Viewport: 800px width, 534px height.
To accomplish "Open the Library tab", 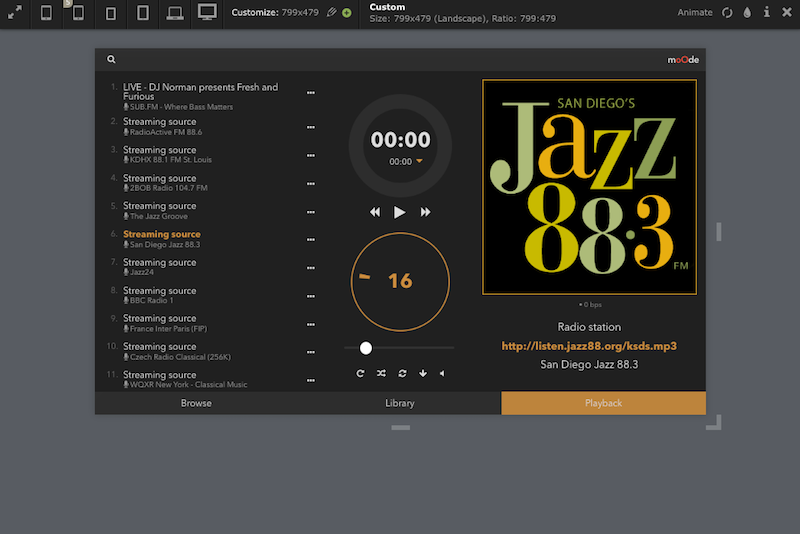I will tap(399, 403).
